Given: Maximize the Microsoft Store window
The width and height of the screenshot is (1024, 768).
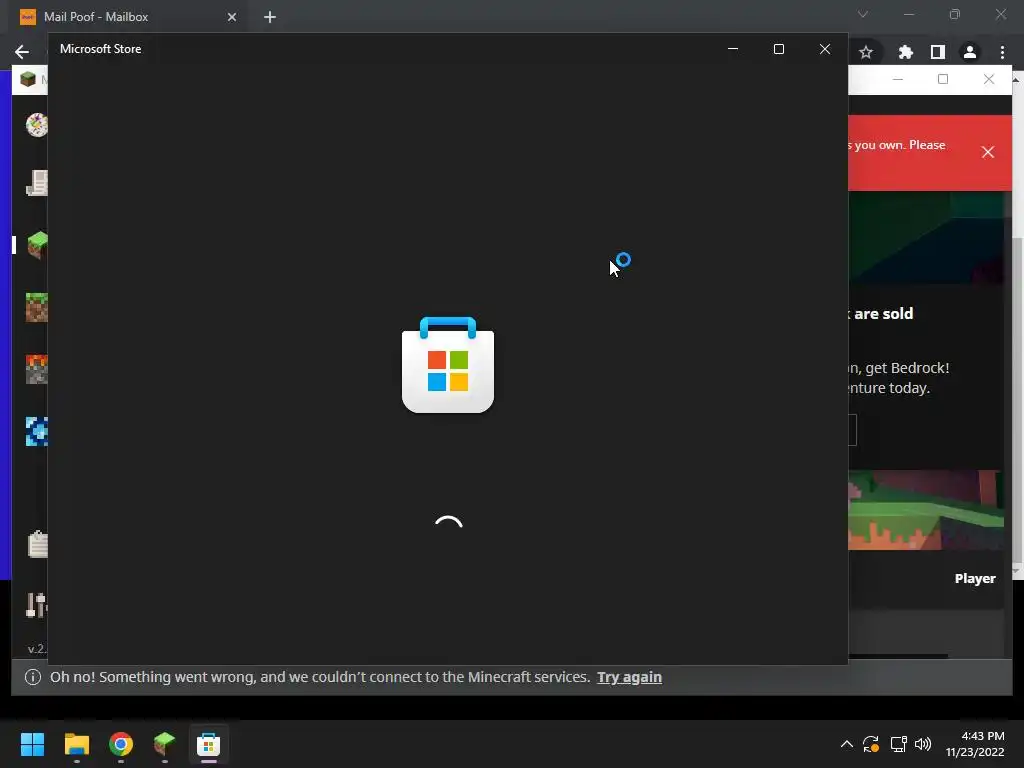Looking at the screenshot, I should tap(778, 49).
